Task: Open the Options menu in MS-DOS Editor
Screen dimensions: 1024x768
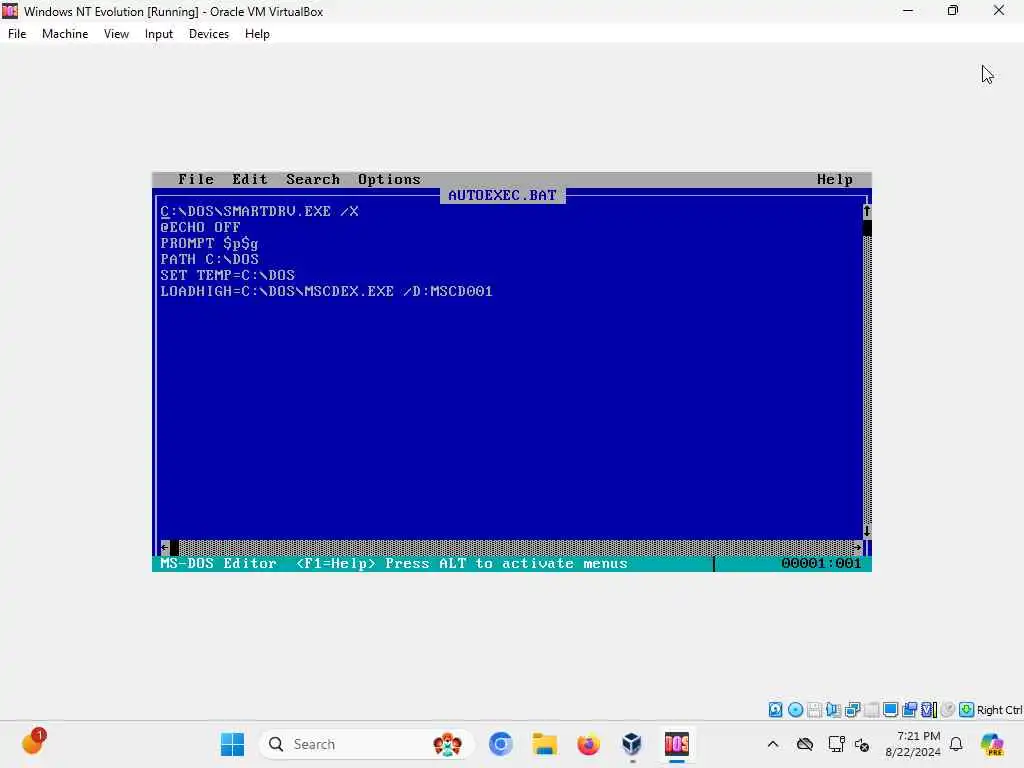Action: (389, 179)
